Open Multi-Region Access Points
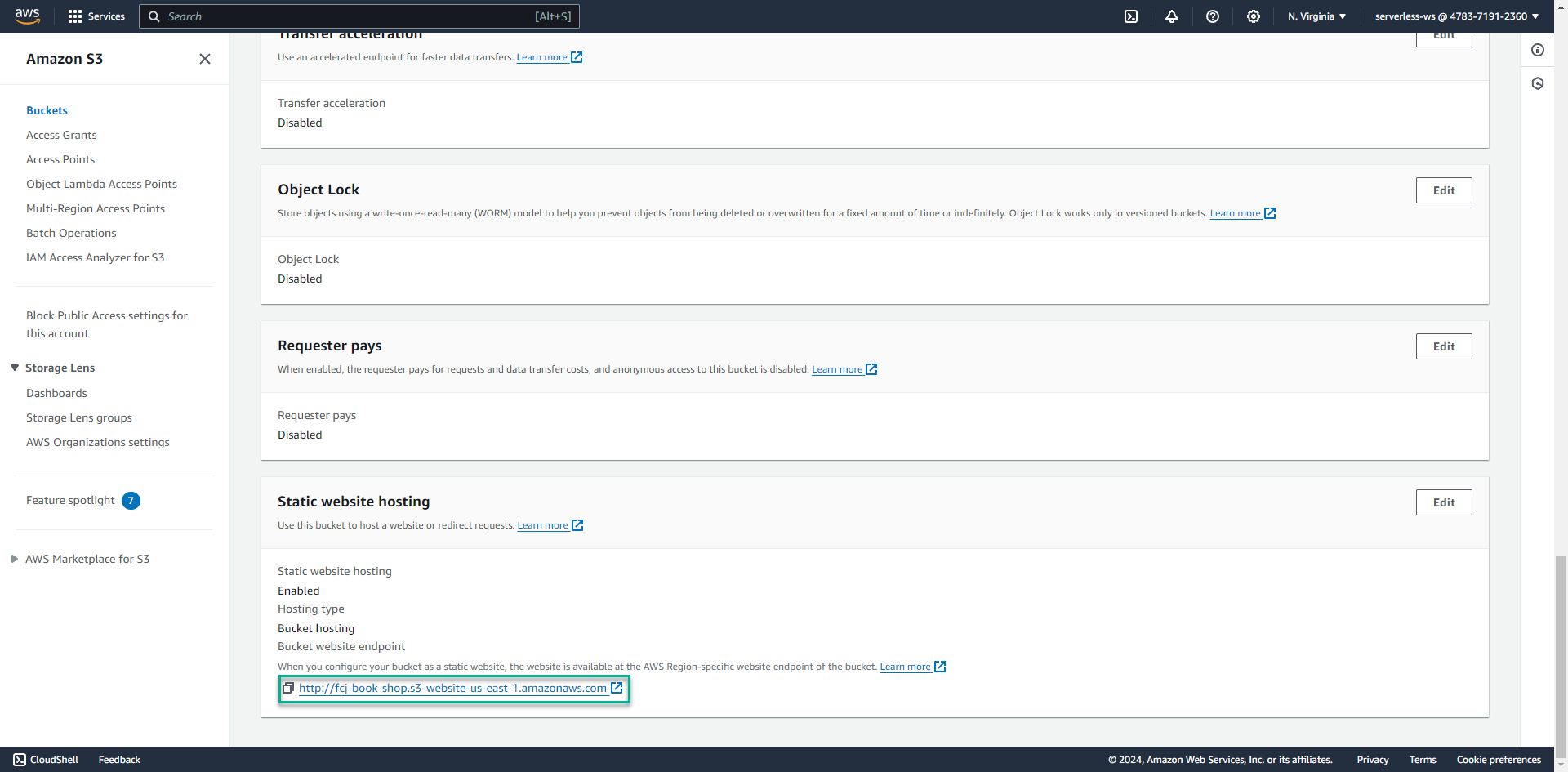 (x=96, y=208)
